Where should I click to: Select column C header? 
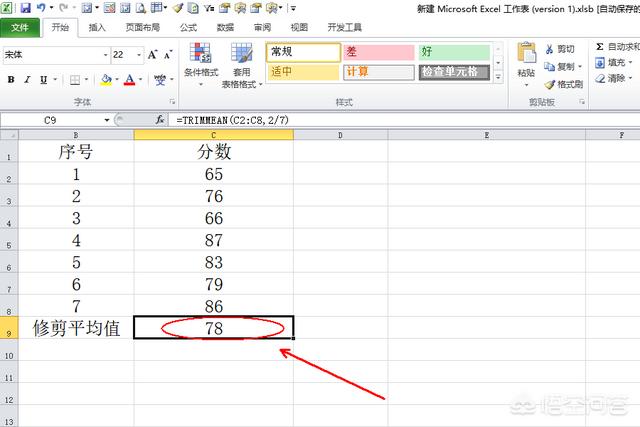point(213,135)
